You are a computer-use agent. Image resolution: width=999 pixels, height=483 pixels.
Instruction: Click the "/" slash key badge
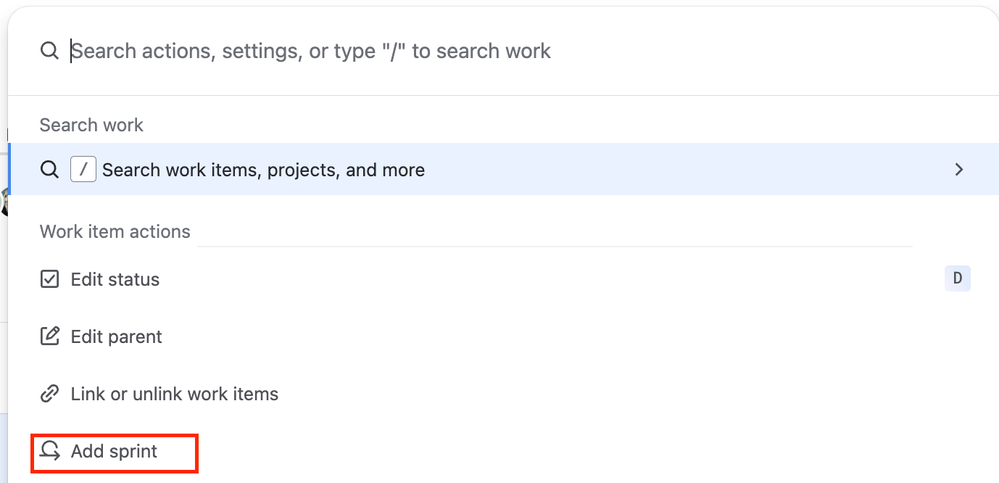click(83, 170)
